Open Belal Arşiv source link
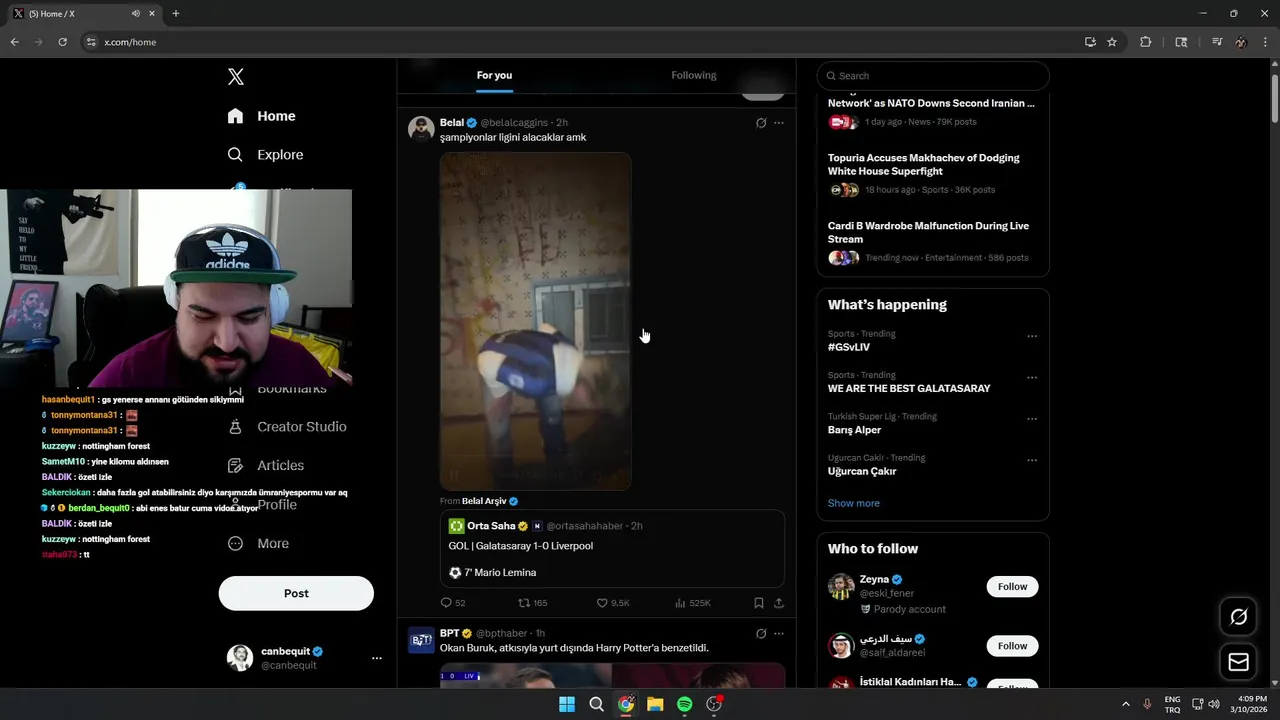The height and width of the screenshot is (720, 1280). tap(490, 501)
